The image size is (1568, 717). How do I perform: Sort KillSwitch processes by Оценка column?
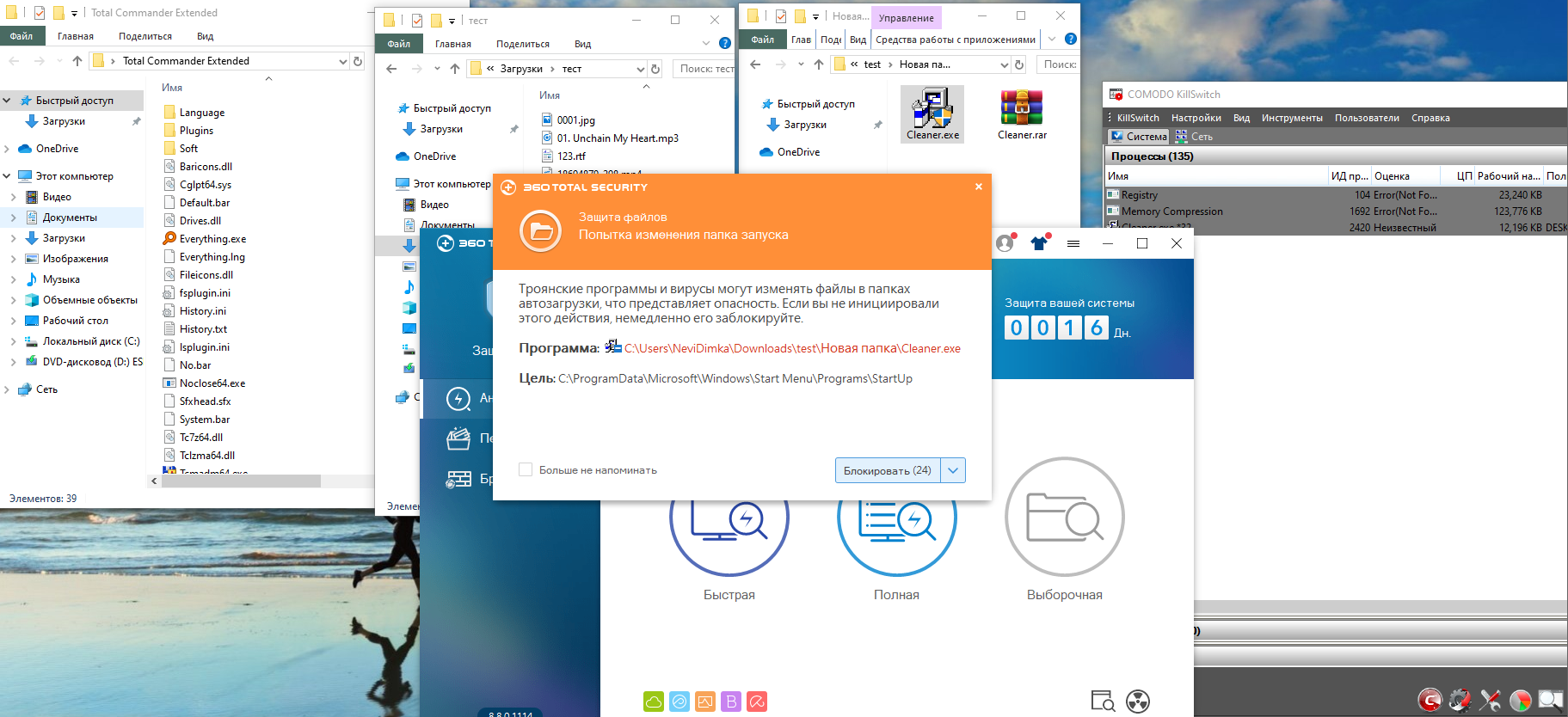[x=1404, y=175]
